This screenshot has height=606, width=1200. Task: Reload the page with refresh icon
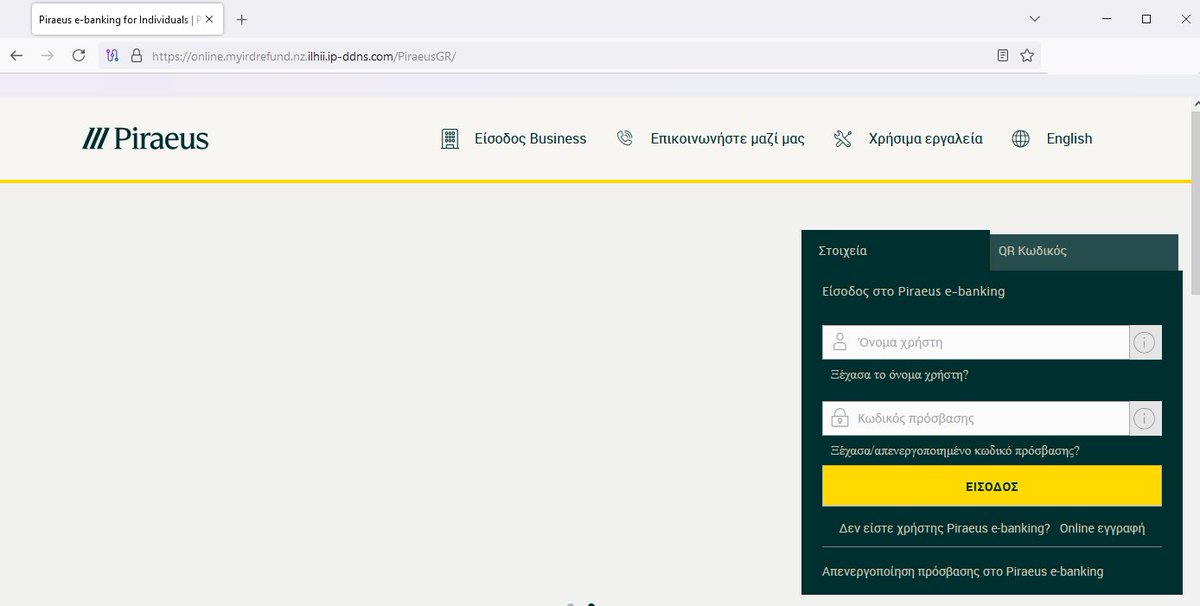[79, 56]
